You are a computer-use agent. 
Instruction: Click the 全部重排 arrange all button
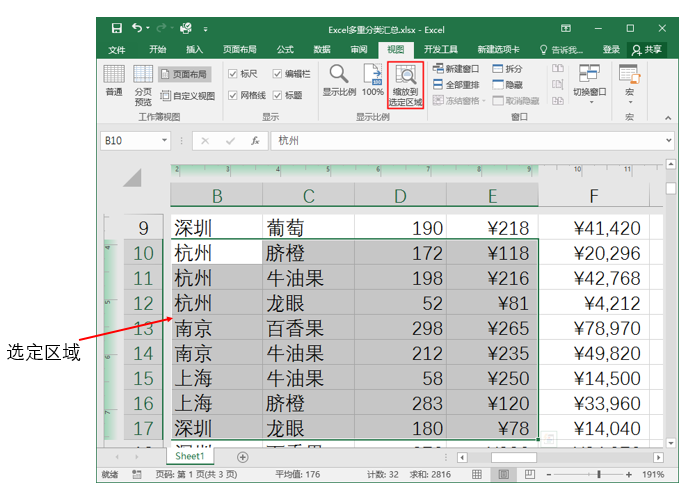456,85
